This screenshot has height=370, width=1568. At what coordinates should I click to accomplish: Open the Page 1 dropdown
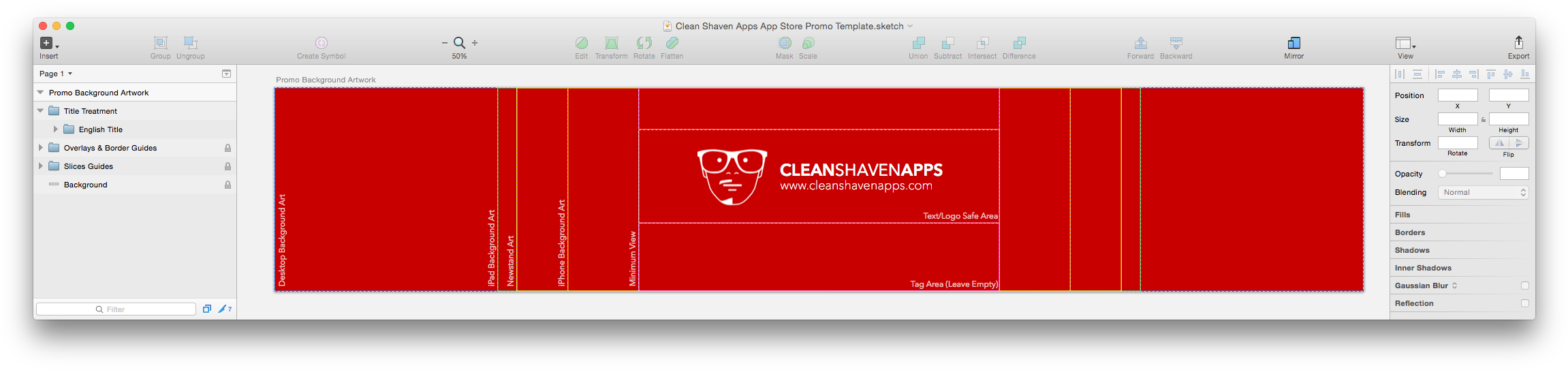click(56, 74)
